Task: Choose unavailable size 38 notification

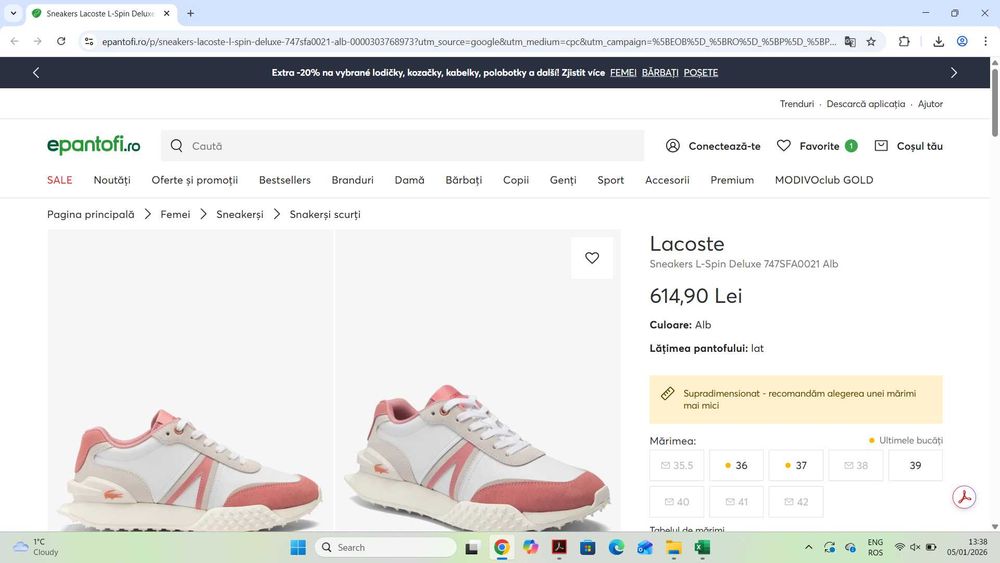Action: click(x=855, y=465)
